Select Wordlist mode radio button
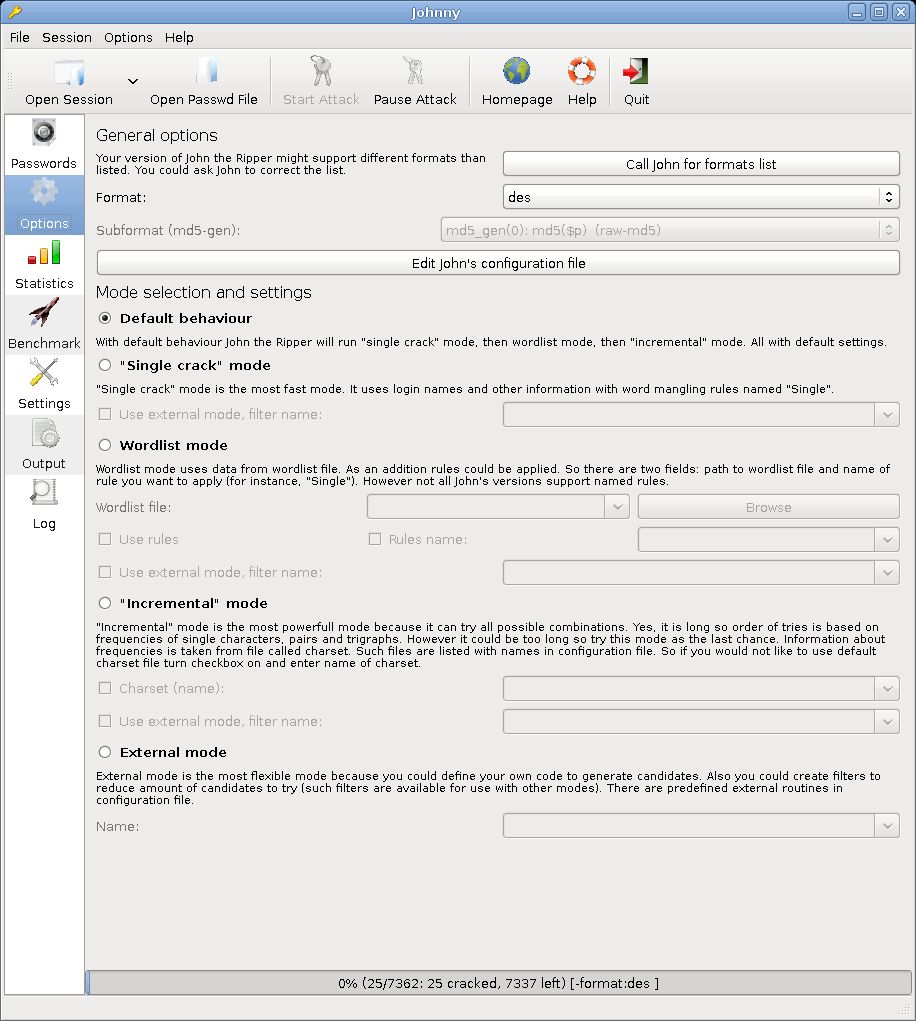Image resolution: width=916 pixels, height=1021 pixels. point(105,445)
